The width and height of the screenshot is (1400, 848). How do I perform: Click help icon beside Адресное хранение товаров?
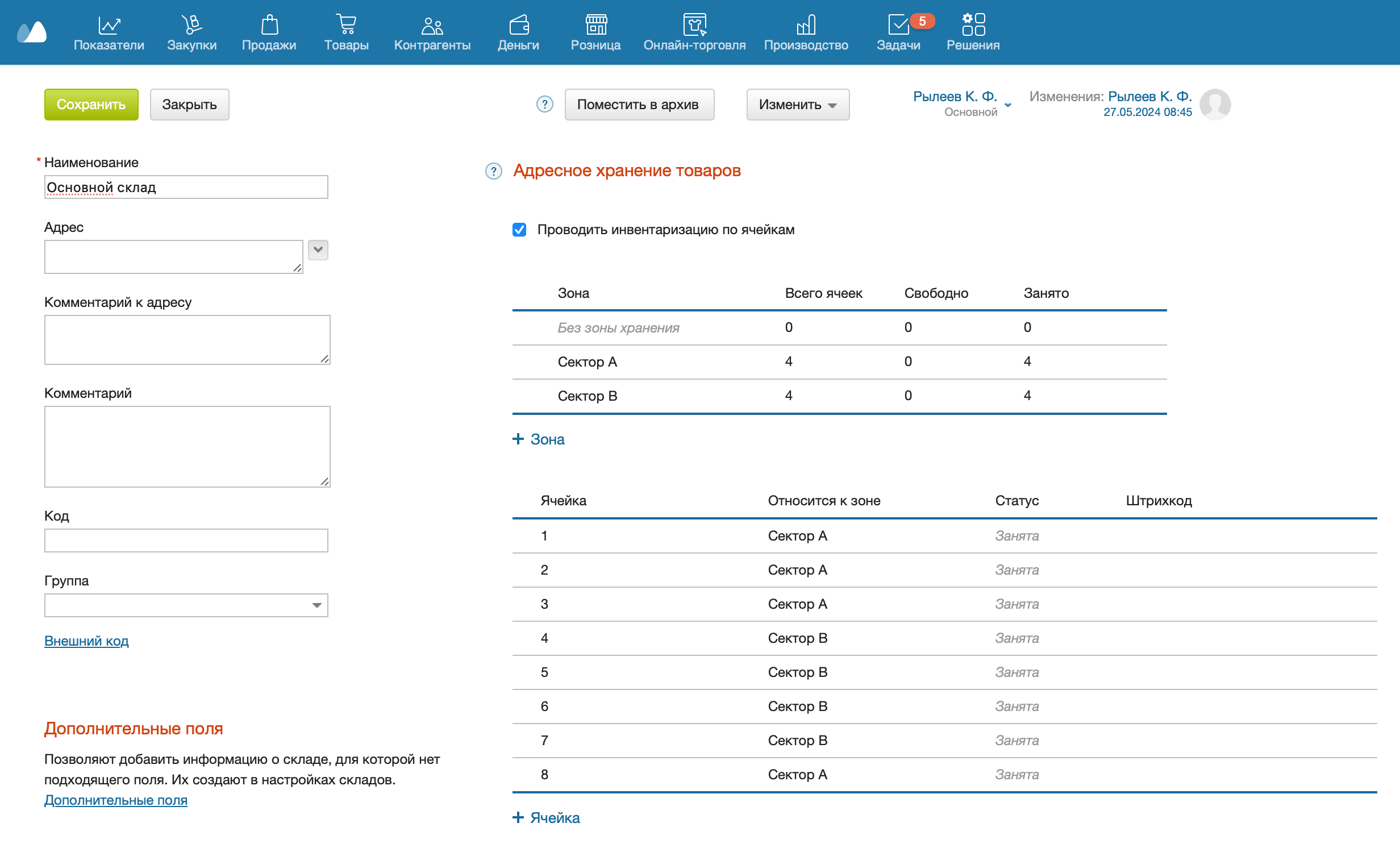click(x=494, y=171)
